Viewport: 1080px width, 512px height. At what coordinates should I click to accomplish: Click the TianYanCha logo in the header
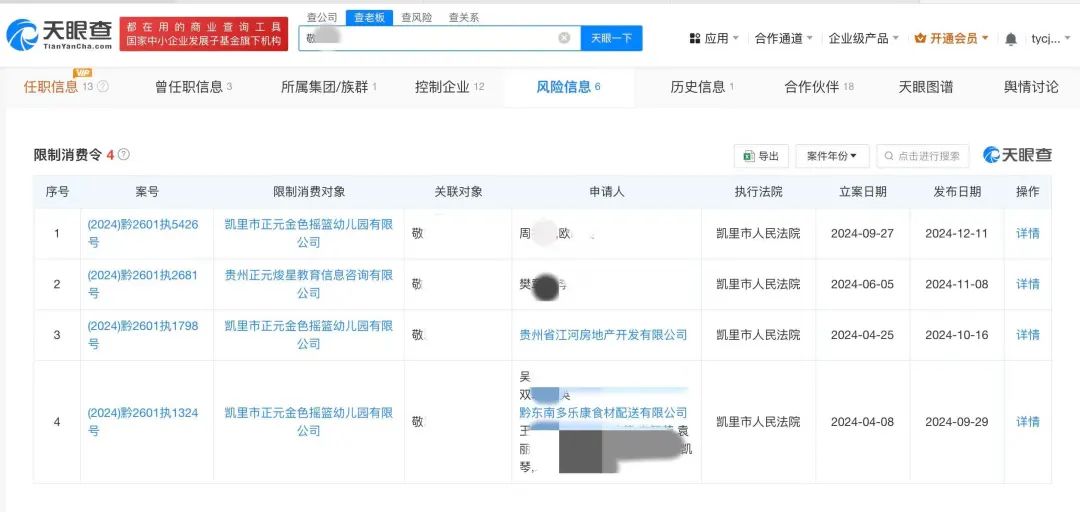[x=59, y=34]
